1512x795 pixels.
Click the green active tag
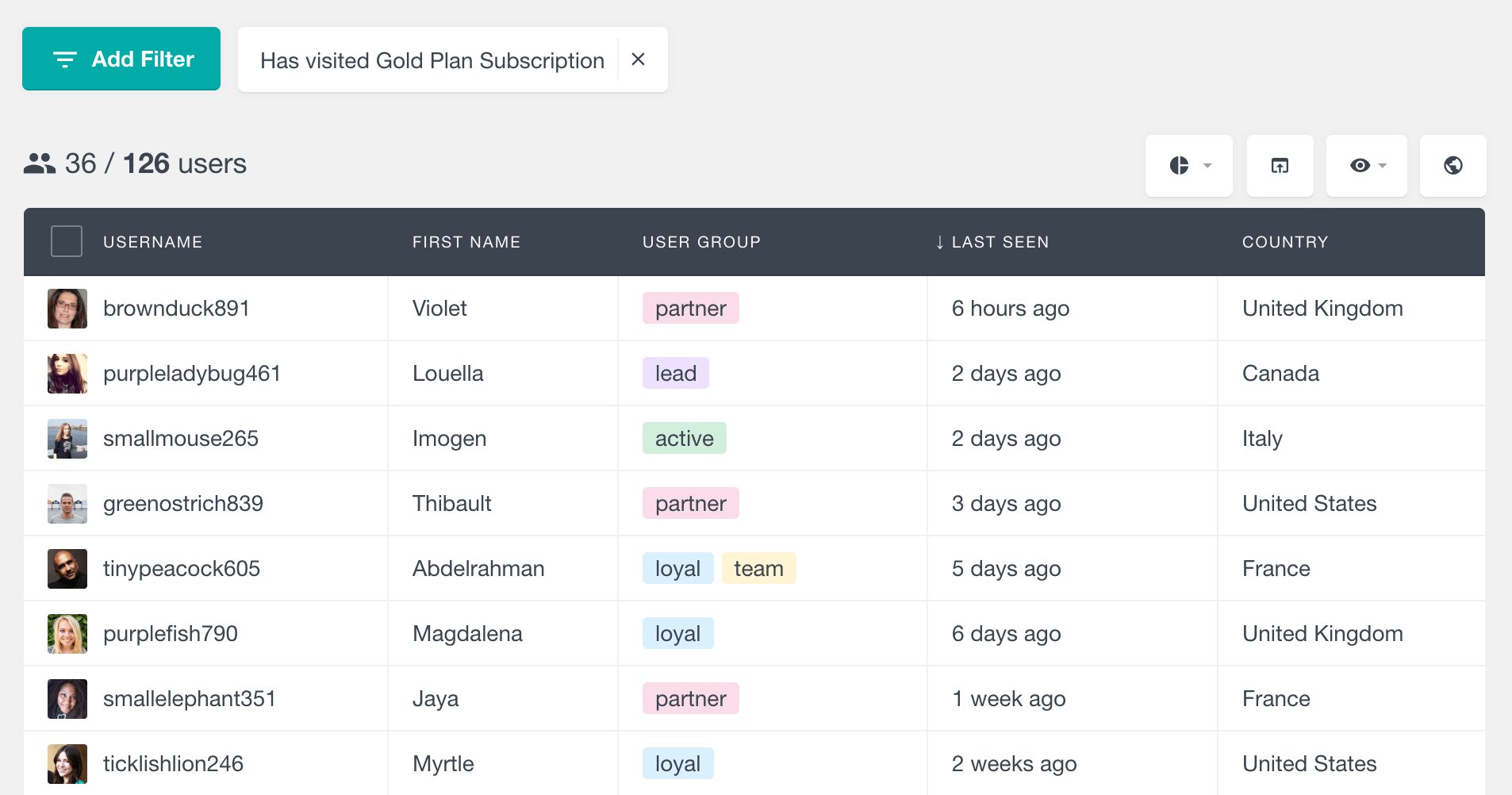[x=684, y=439]
